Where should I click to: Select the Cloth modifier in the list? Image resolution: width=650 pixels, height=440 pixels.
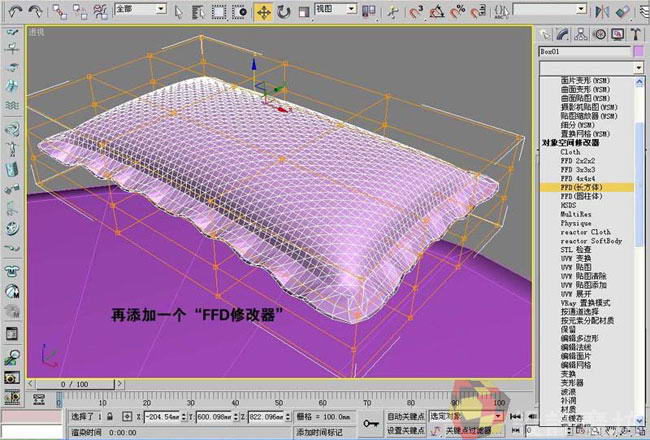[570, 152]
